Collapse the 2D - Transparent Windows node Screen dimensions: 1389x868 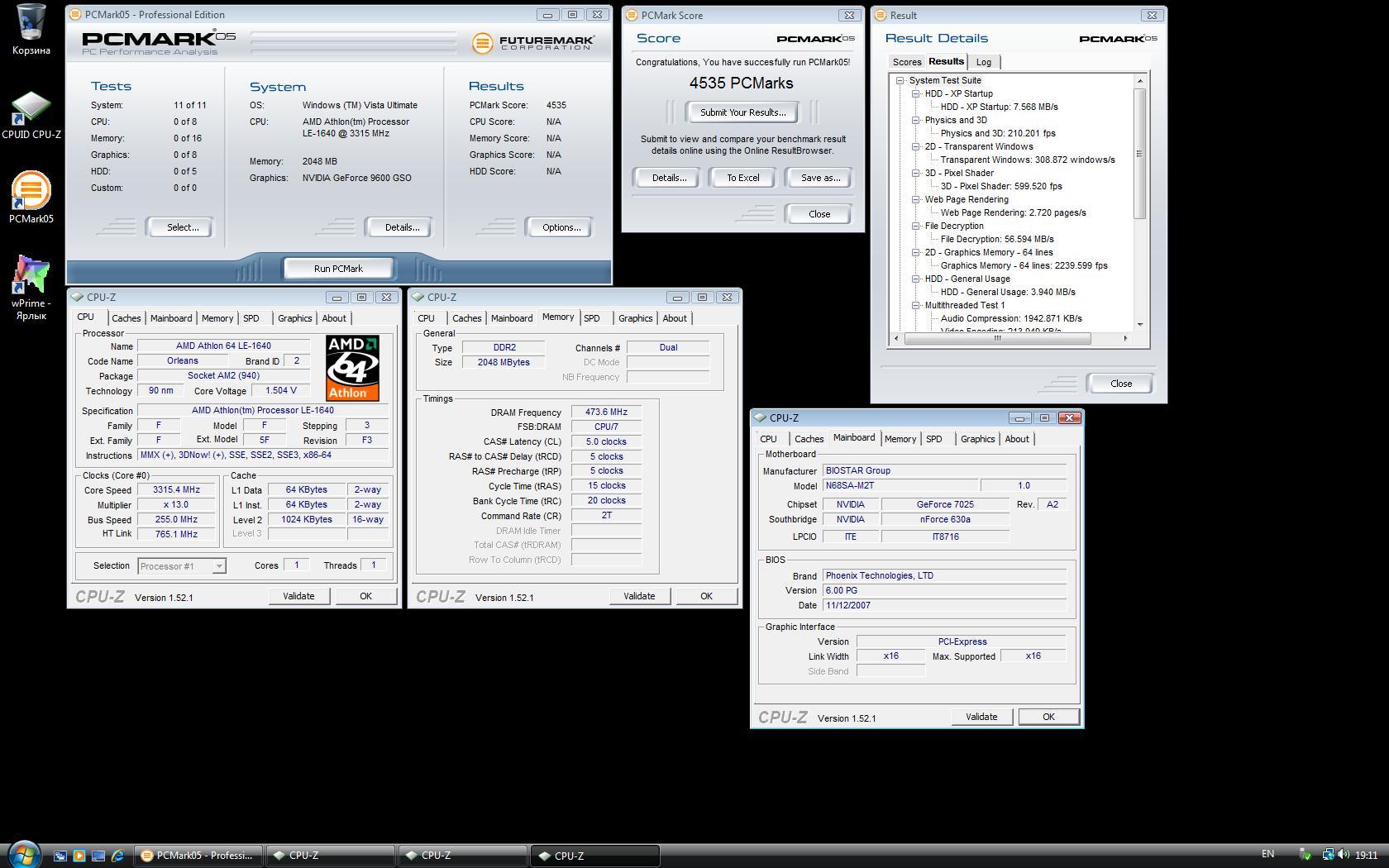point(915,146)
